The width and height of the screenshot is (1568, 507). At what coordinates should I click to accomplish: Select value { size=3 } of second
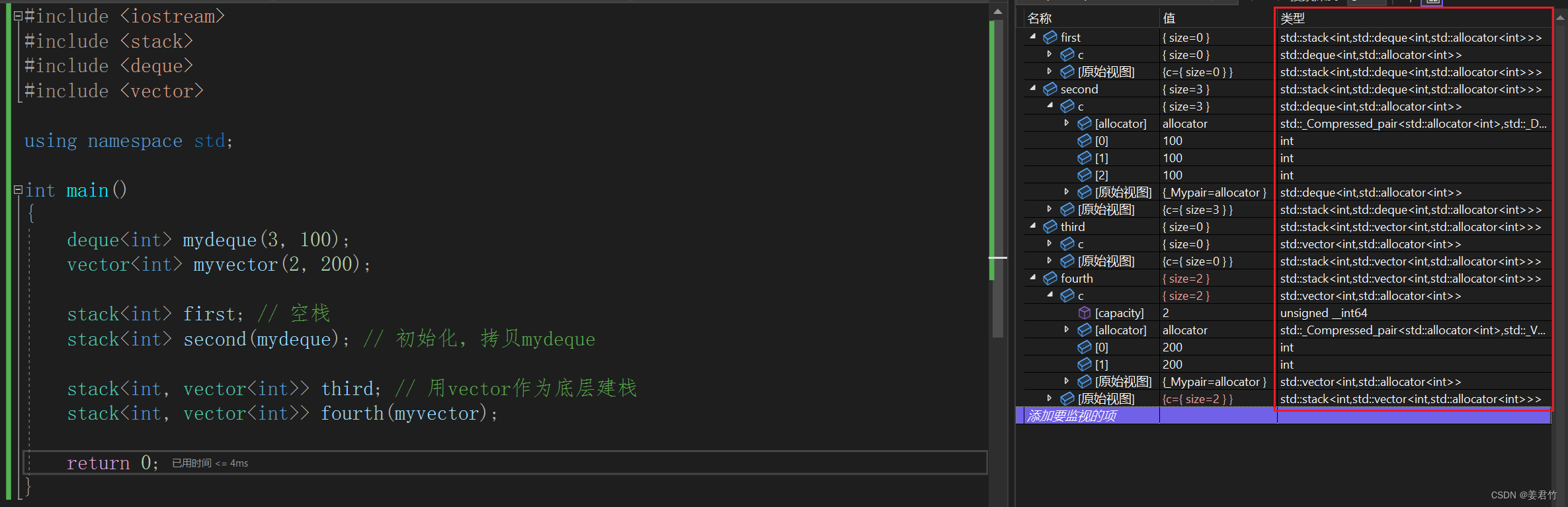pos(1186,89)
